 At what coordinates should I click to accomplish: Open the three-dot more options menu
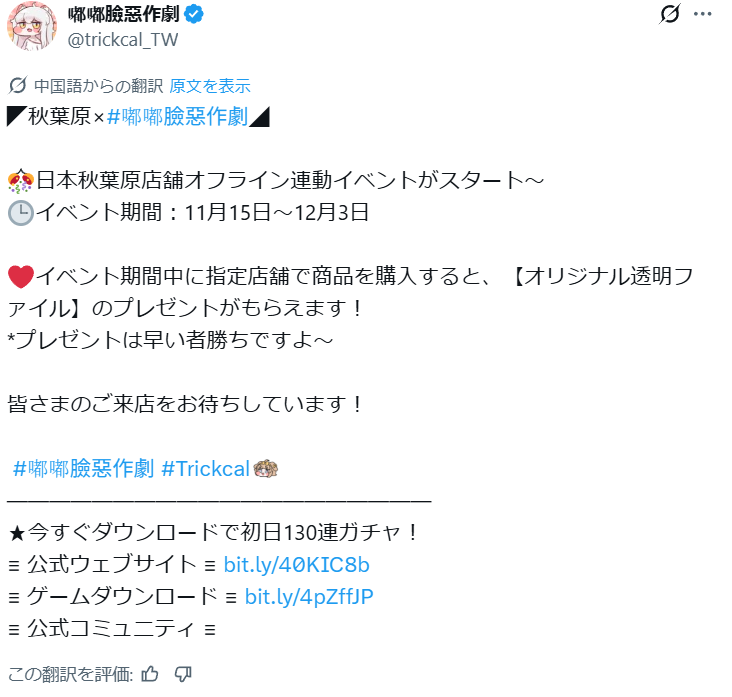702,14
